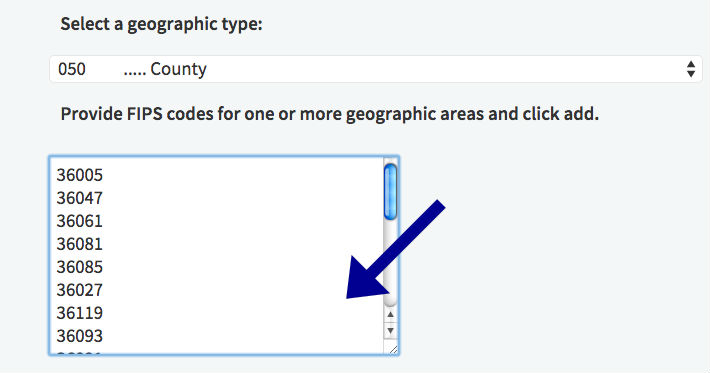710x373 pixels.
Task: Place cursor on FIPS code 36081
Action: pyautogui.click(x=80, y=244)
